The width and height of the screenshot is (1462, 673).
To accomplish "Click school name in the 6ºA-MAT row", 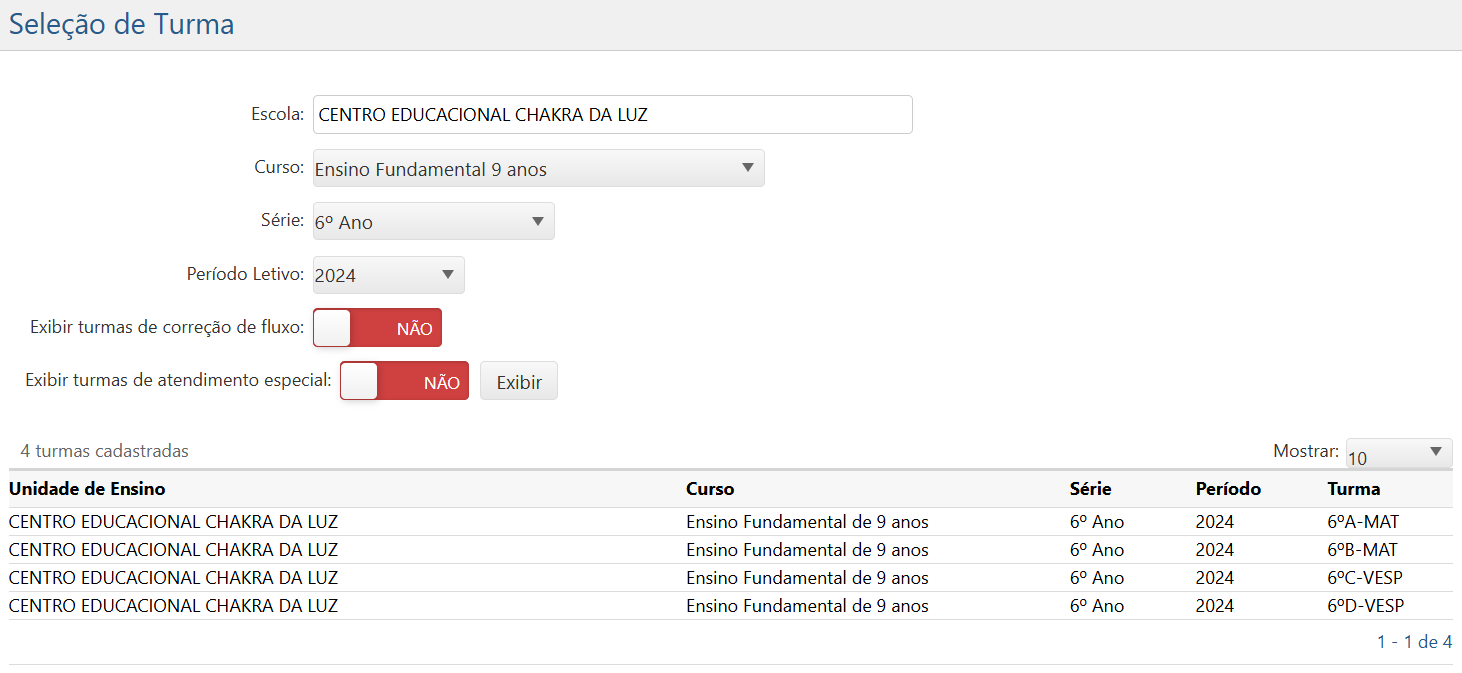I will tap(173, 522).
